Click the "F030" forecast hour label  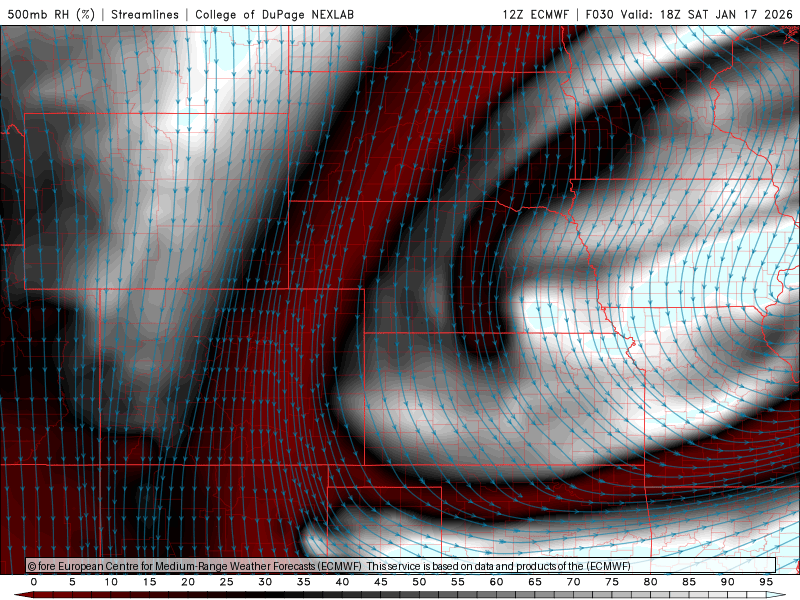click(599, 14)
